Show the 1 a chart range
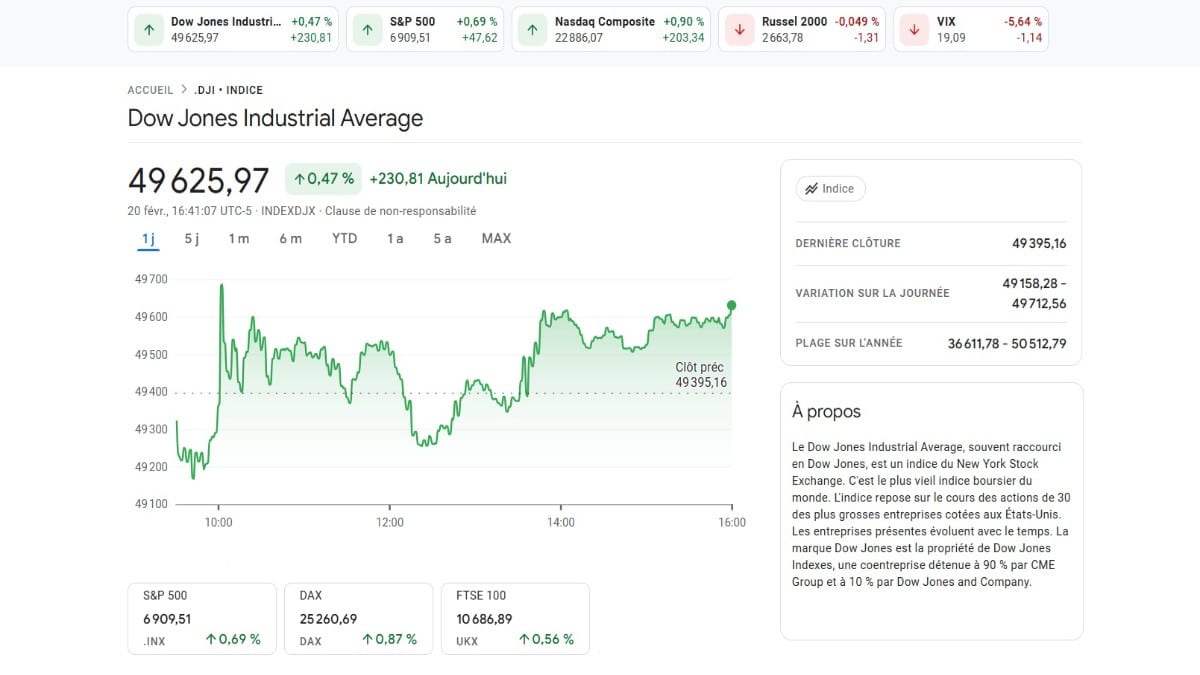The image size is (1200, 675). (x=395, y=238)
